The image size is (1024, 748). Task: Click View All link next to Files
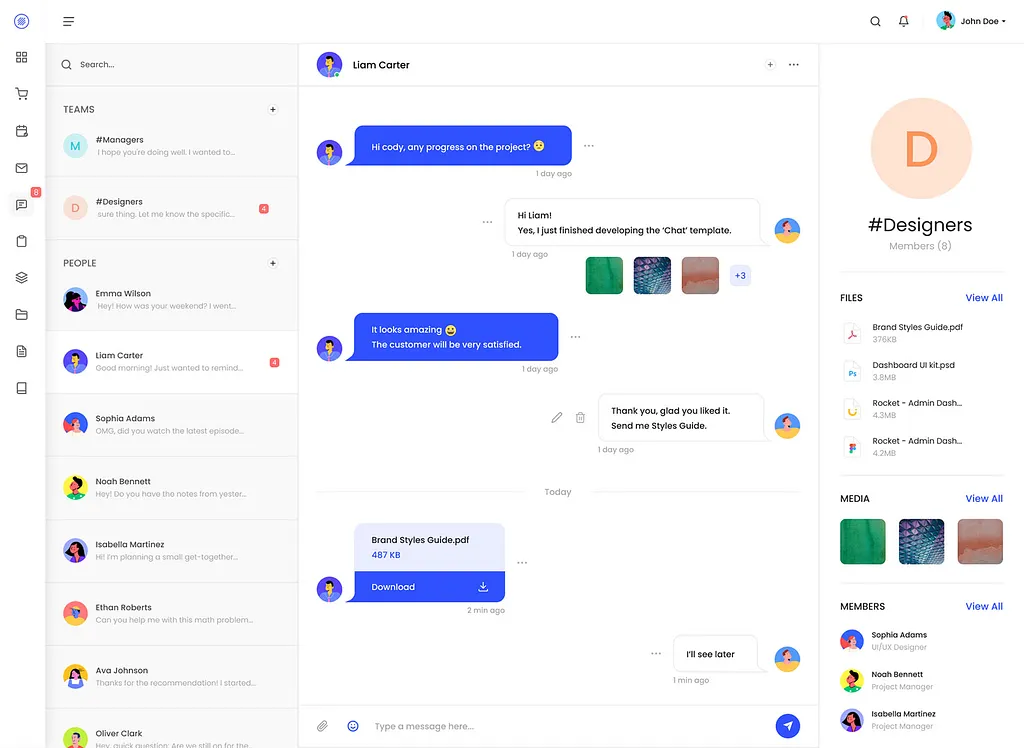(x=983, y=298)
